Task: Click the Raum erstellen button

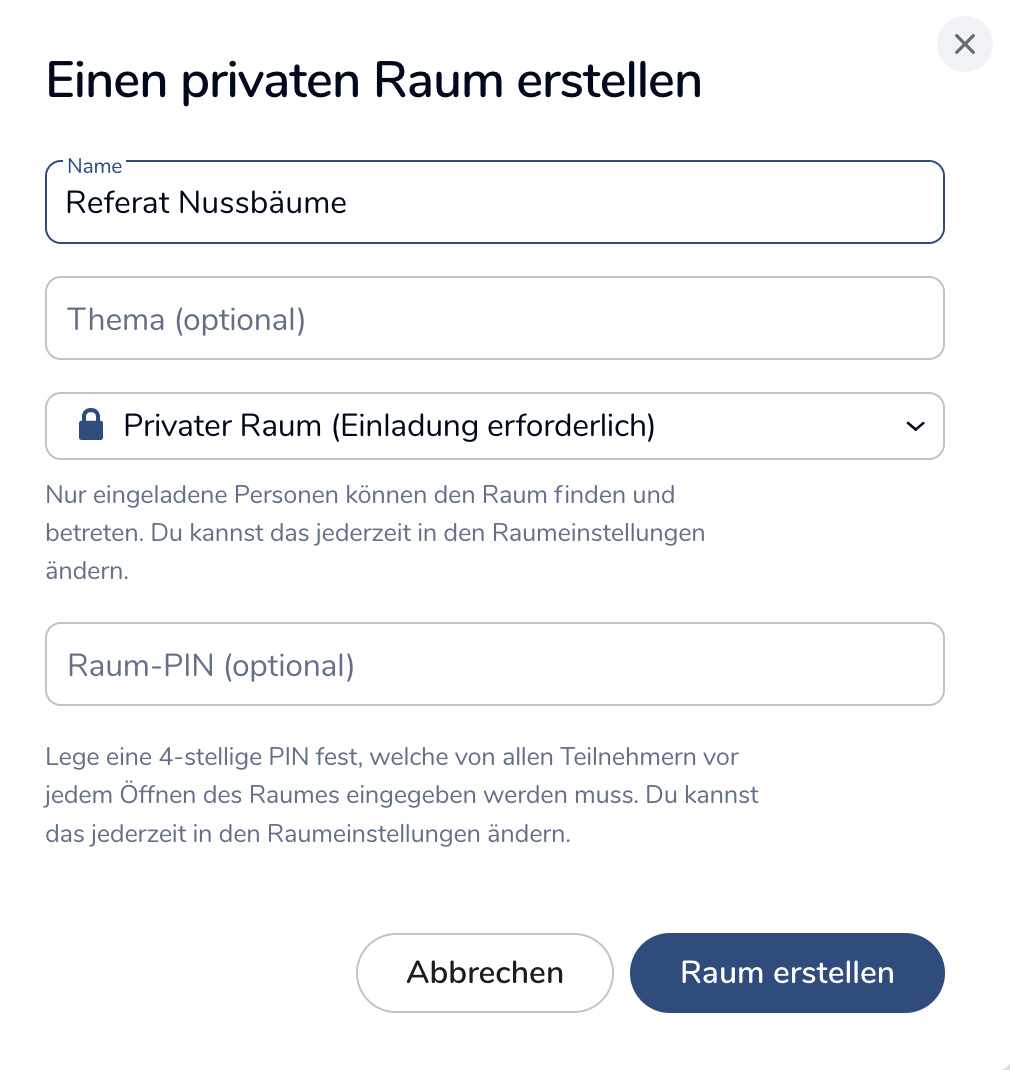Action: coord(787,973)
